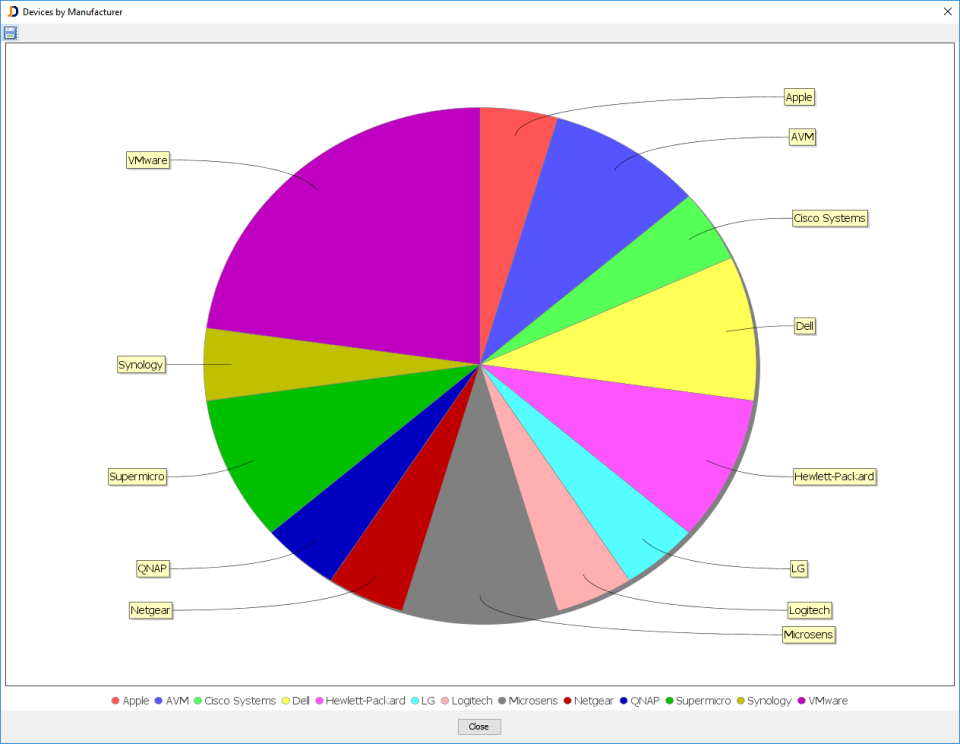Select the LG label on the chart
Screen dimensions: 960x744
(798, 568)
